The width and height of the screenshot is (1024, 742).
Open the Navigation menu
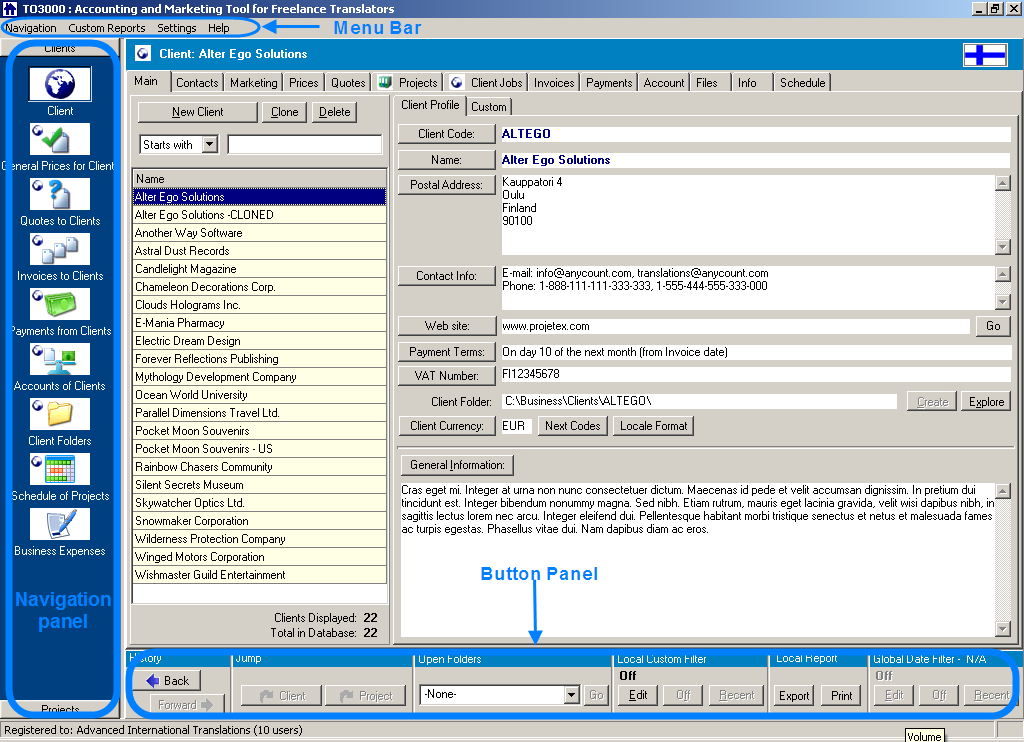click(x=30, y=28)
